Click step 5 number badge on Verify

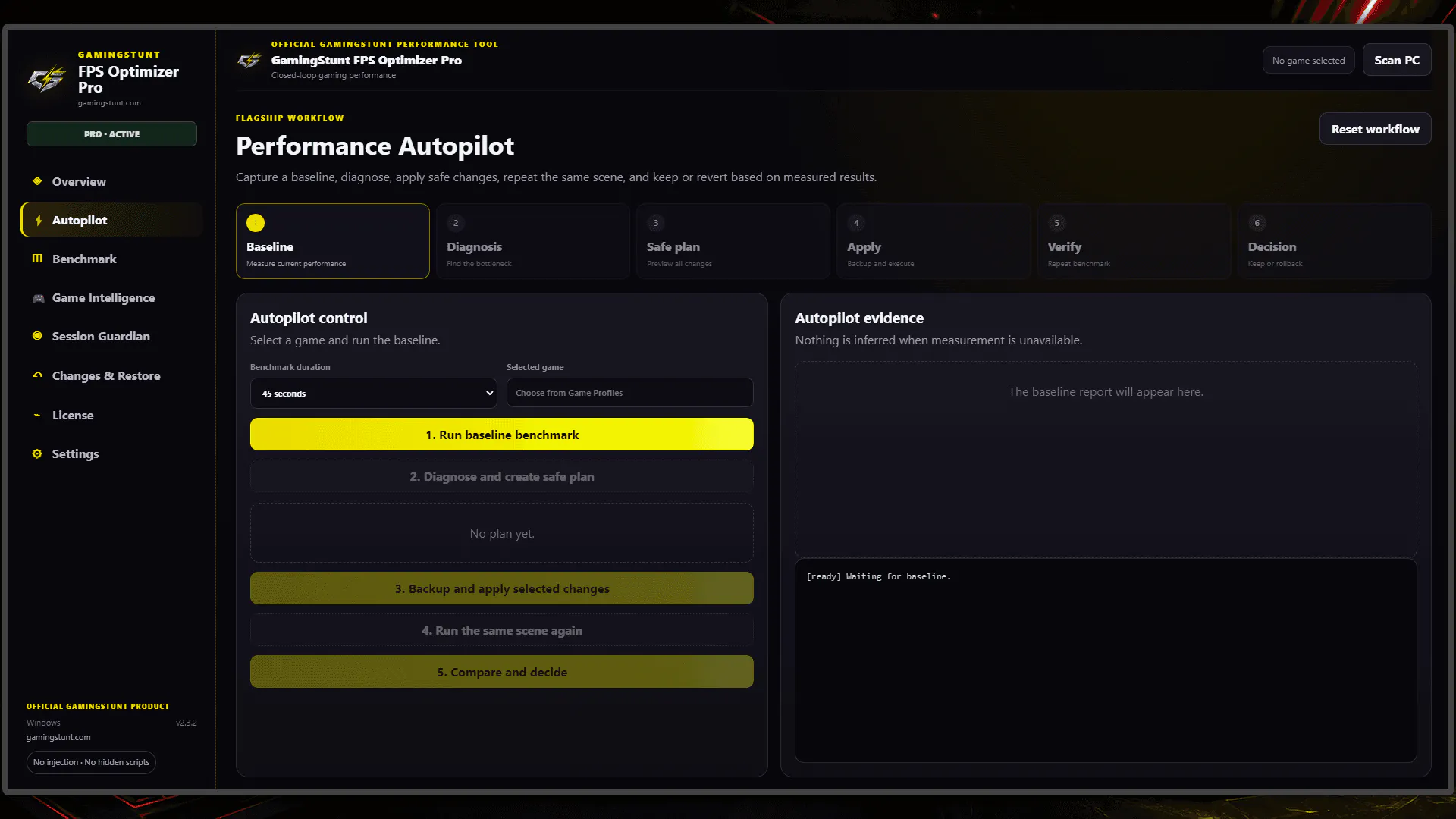(1056, 223)
